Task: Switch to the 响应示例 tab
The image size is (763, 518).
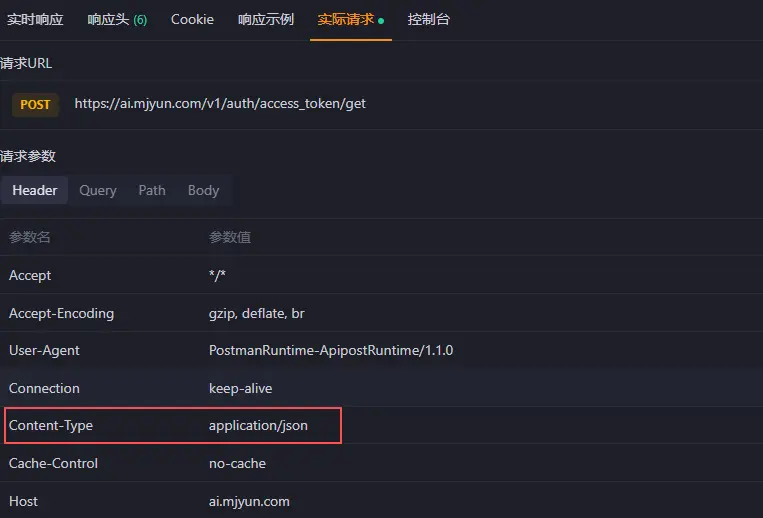Action: point(266,19)
